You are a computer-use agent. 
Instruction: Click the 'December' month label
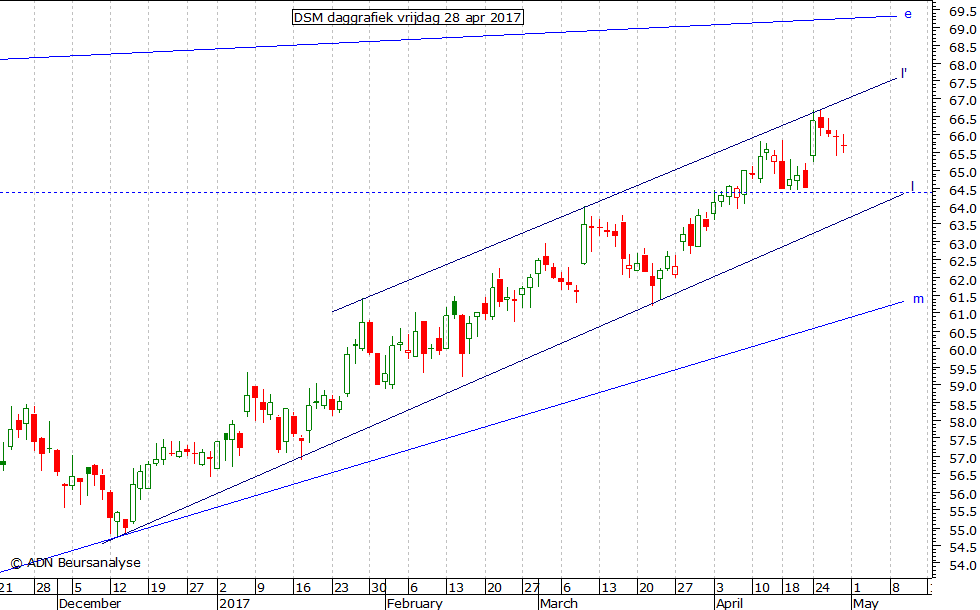(x=90, y=603)
